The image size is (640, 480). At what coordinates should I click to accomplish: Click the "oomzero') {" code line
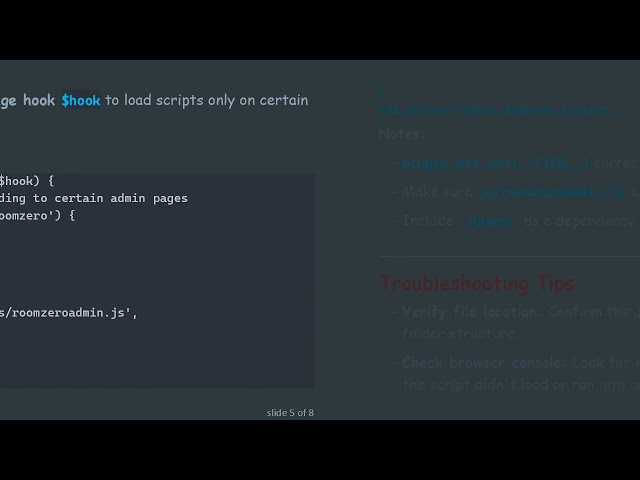pyautogui.click(x=38, y=216)
